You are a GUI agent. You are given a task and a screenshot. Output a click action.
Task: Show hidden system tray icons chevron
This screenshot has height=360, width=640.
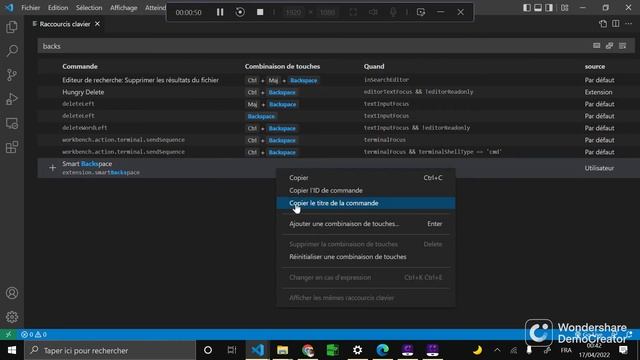(497, 350)
